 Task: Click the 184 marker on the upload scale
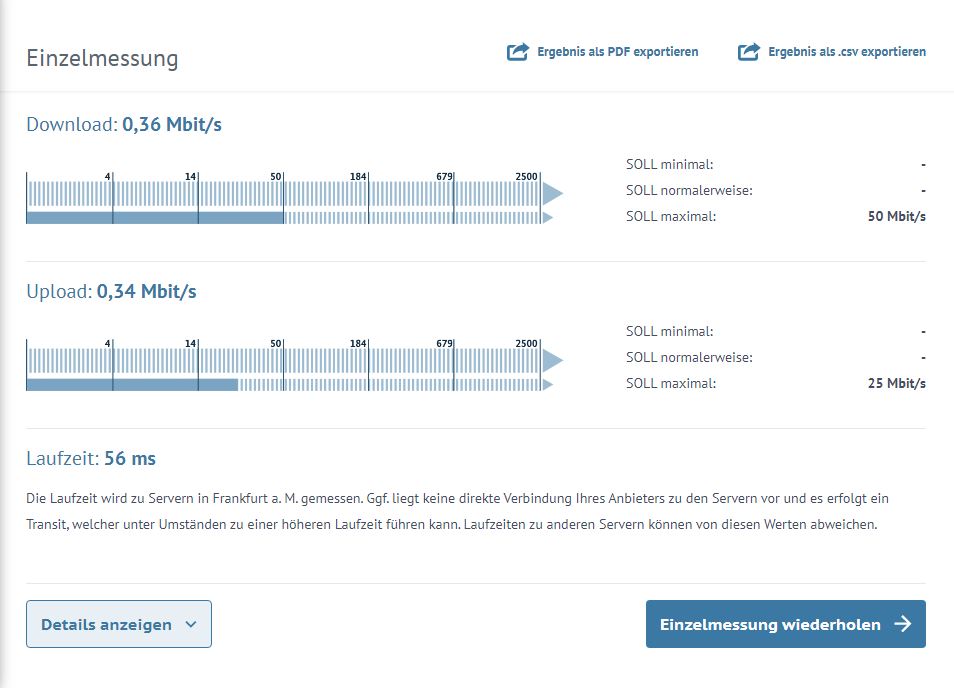(x=358, y=344)
